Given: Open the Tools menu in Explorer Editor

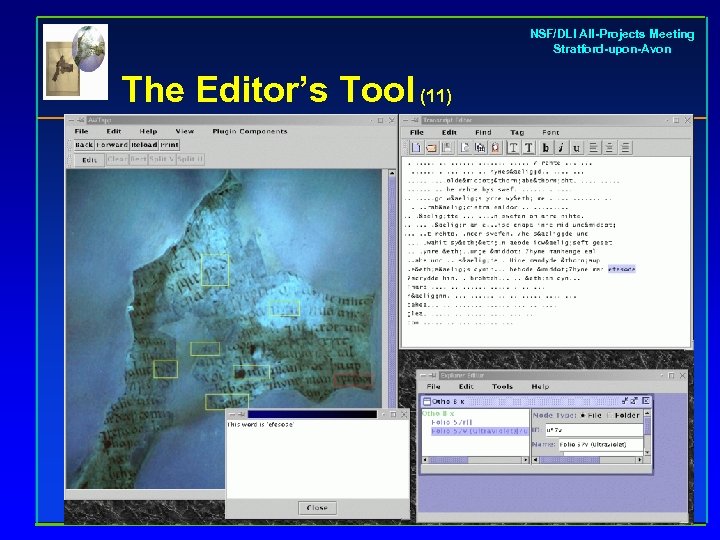Looking at the screenshot, I should 502,387.
